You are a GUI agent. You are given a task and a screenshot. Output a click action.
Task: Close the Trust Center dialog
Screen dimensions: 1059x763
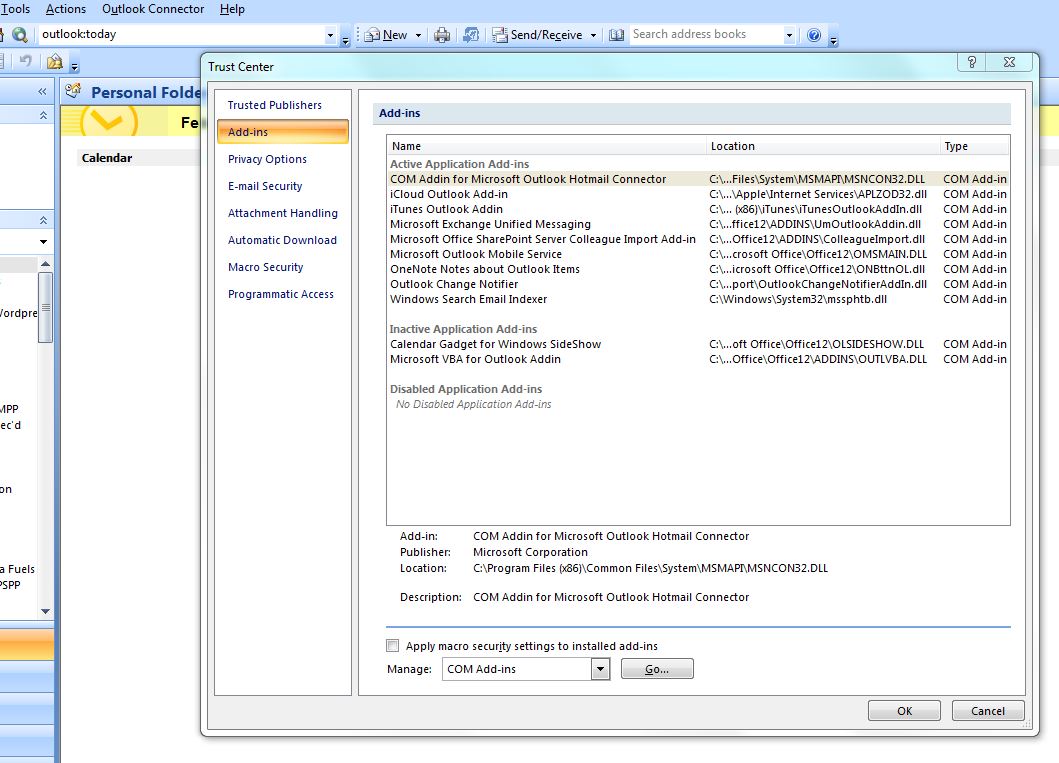click(x=1009, y=62)
